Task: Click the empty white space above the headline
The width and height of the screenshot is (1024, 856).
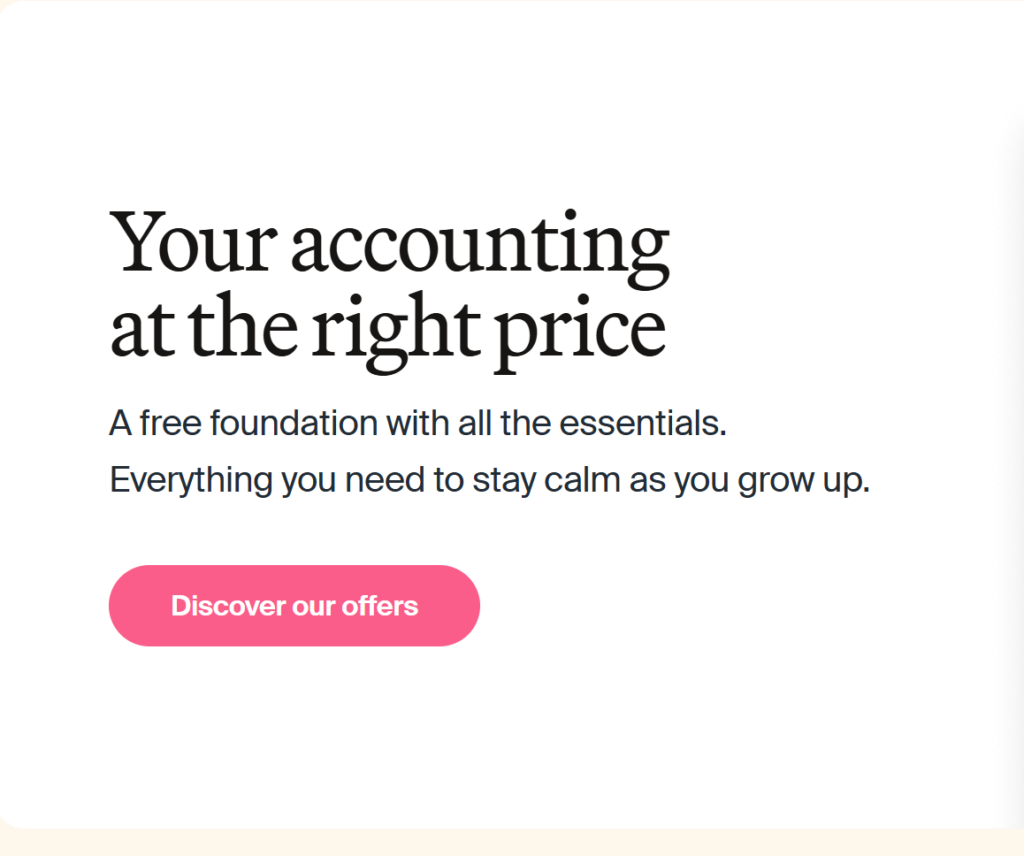Action: [x=457, y=104]
